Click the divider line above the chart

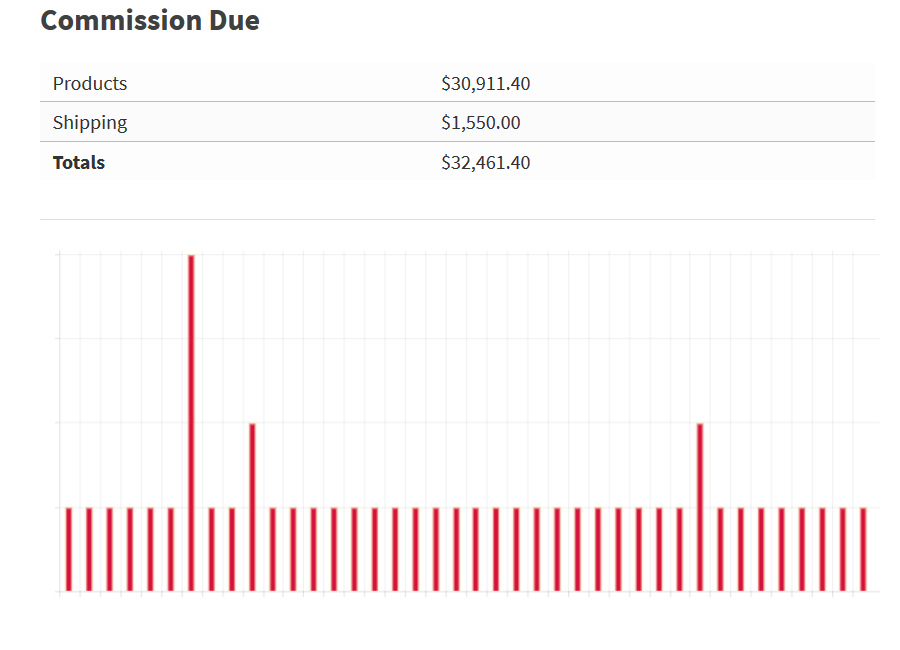[457, 219]
